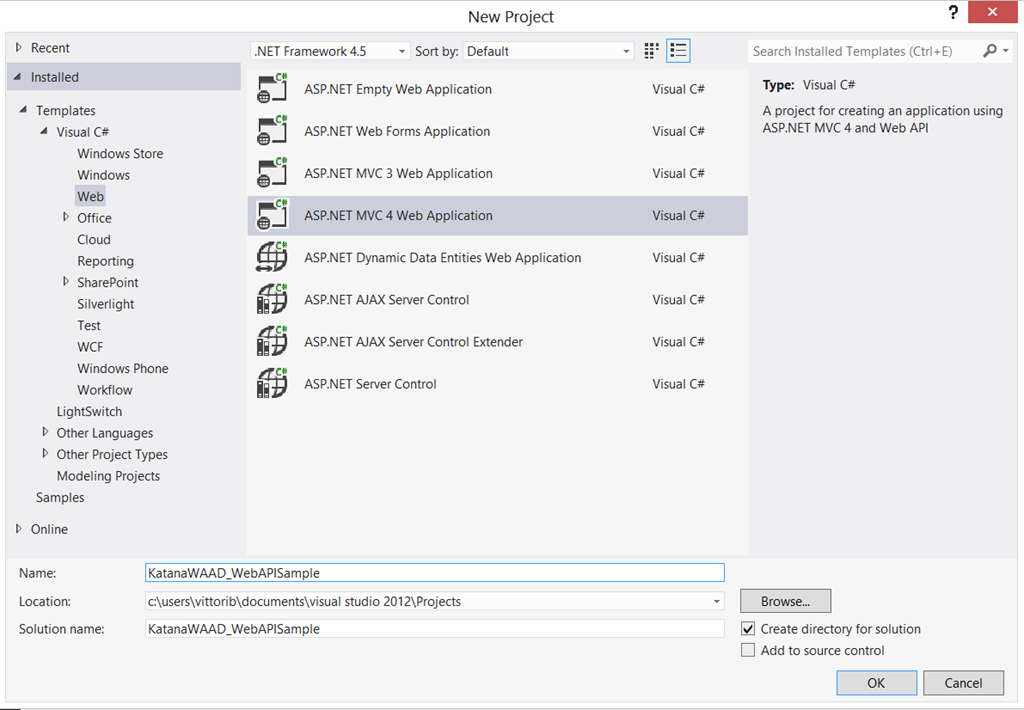Switch to medium icons list view

point(679,51)
